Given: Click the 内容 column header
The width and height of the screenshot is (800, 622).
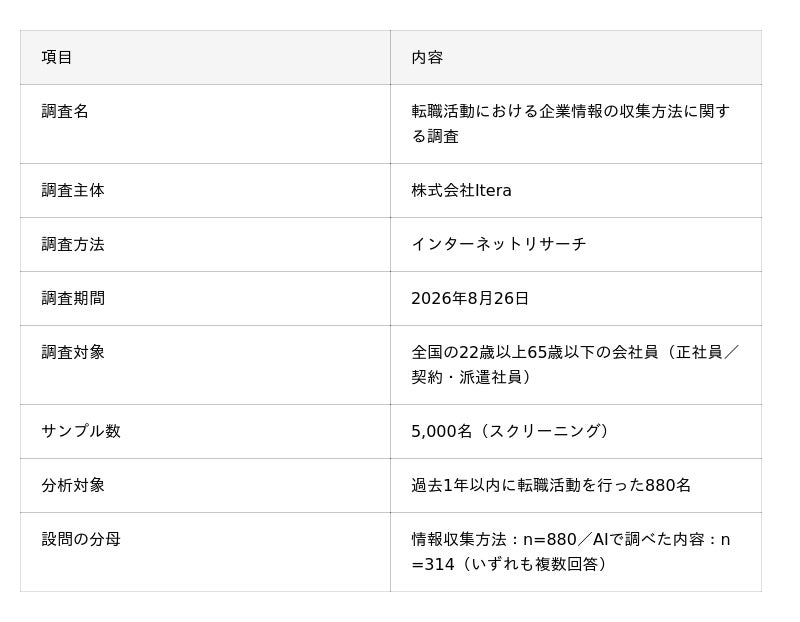Looking at the screenshot, I should [x=427, y=57].
